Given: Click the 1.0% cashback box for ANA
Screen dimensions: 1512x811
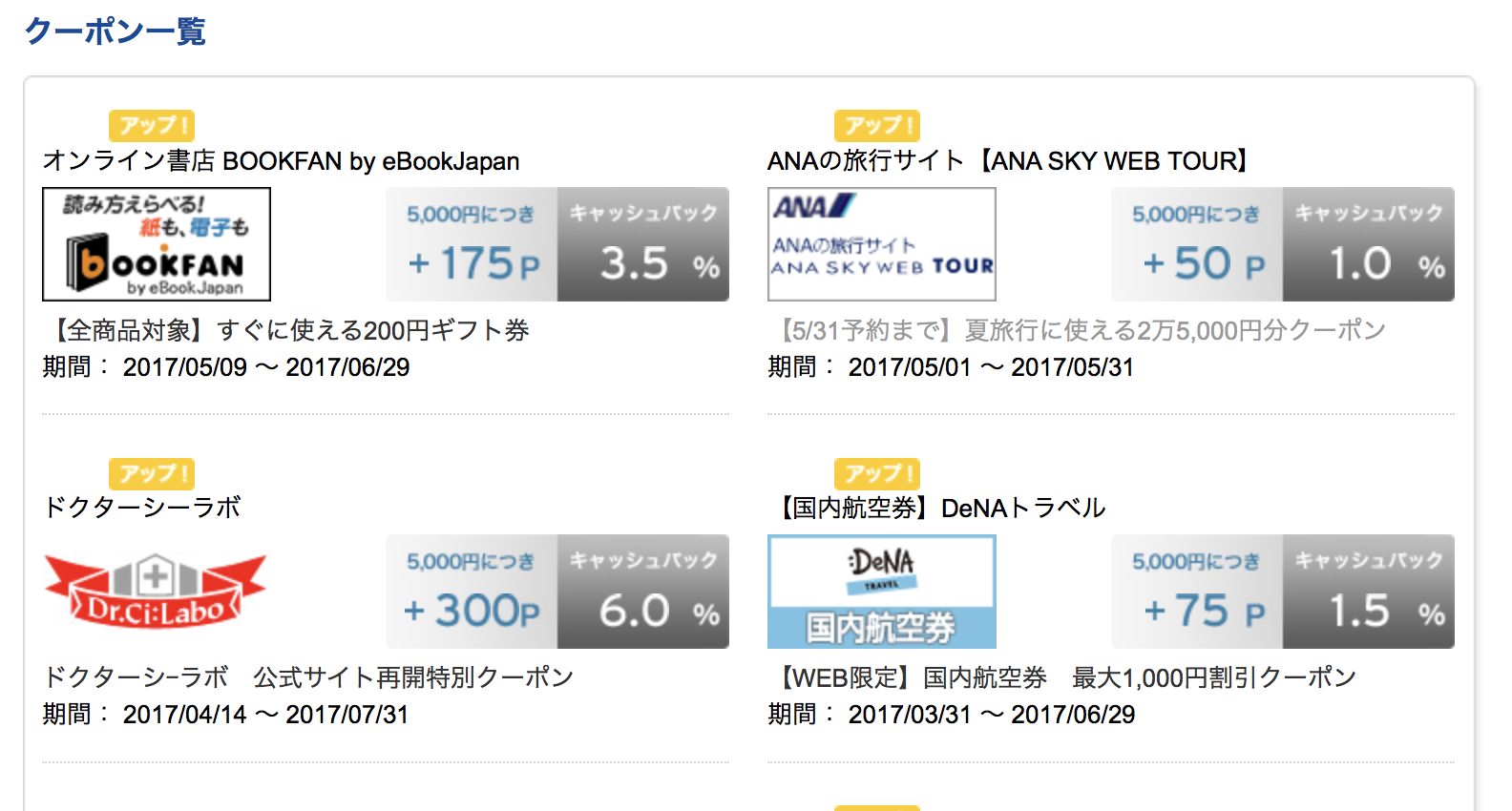Looking at the screenshot, I should point(1369,244).
